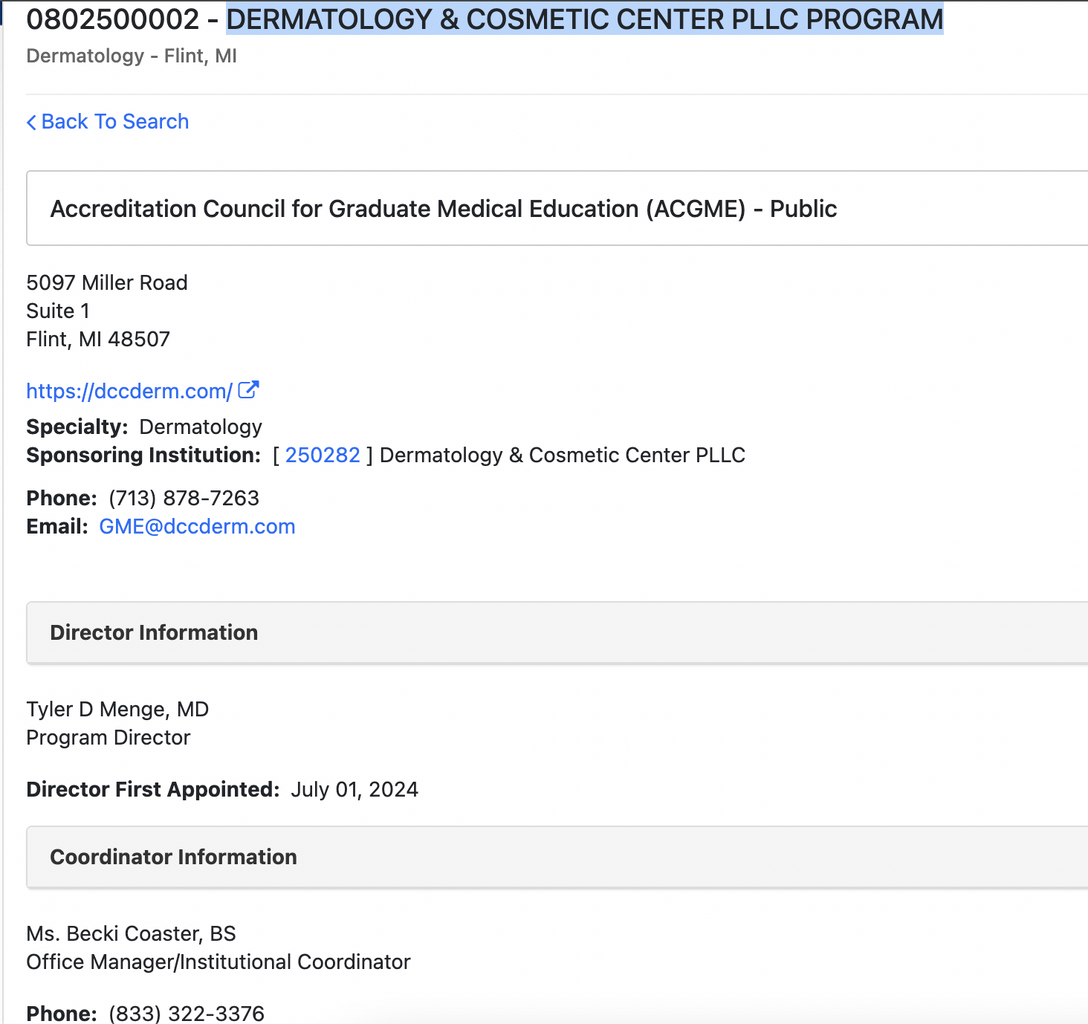Screen dimensions: 1088x1024
Task: Click the highlighted program name in title
Action: coord(584,19)
